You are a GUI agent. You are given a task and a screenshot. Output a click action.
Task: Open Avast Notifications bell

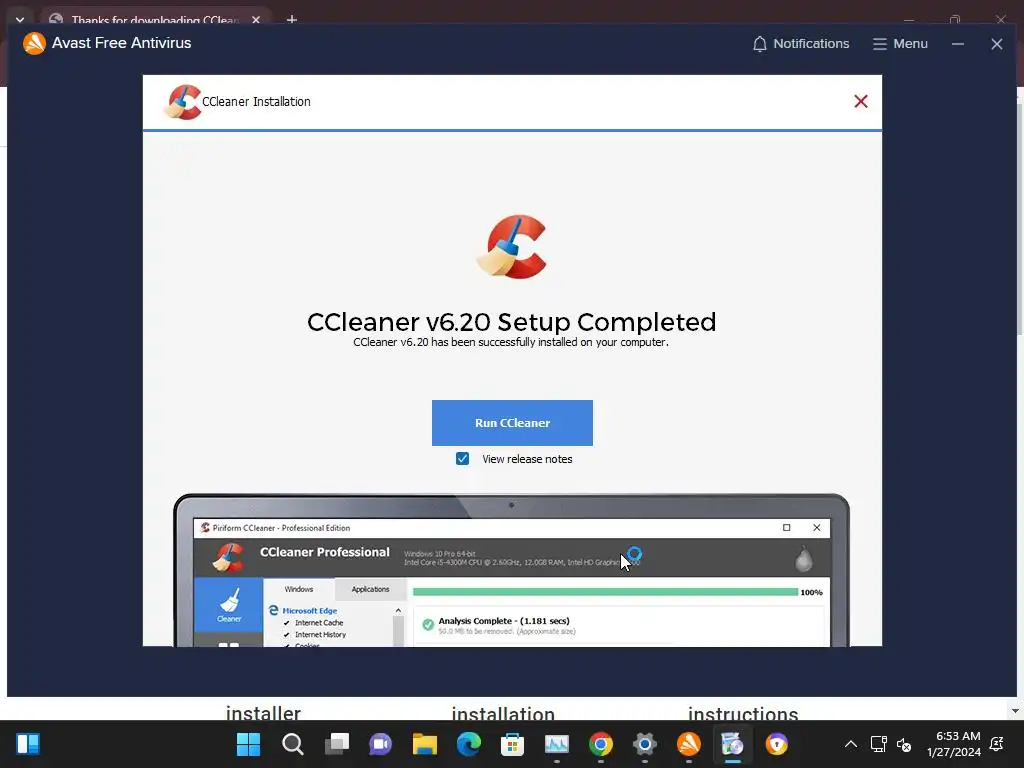point(801,44)
